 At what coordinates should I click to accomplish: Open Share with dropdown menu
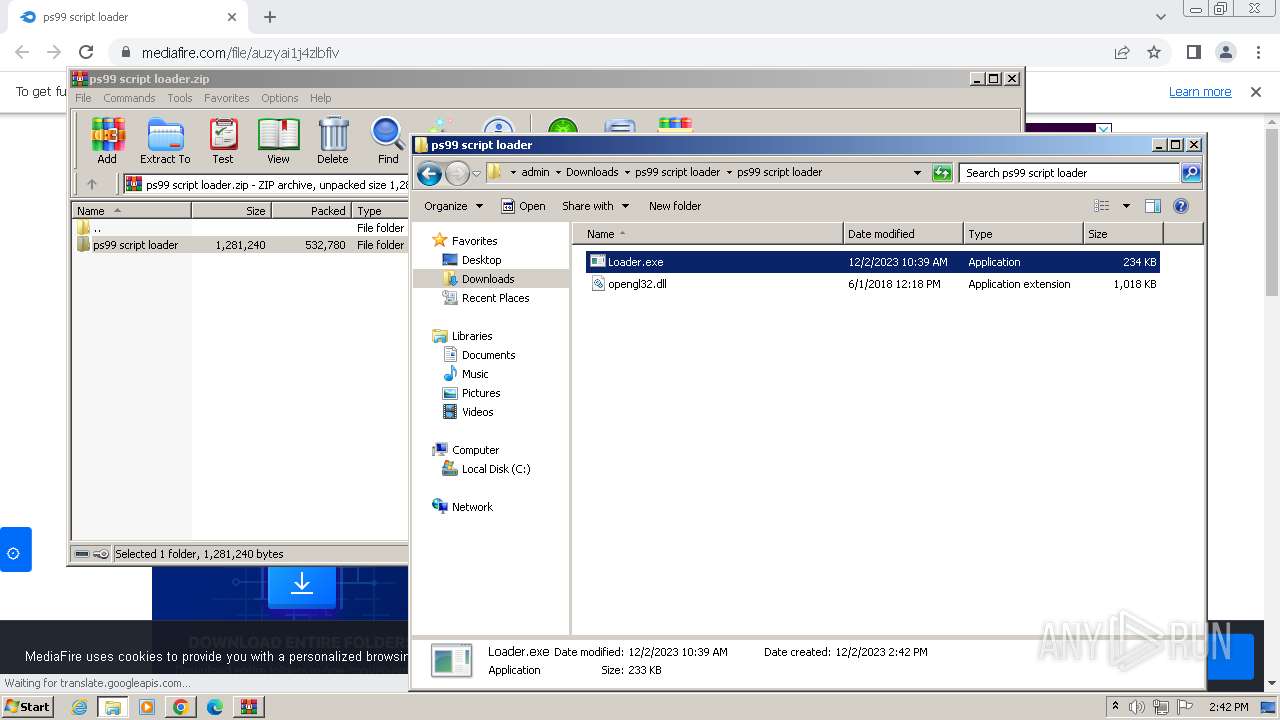click(x=595, y=206)
